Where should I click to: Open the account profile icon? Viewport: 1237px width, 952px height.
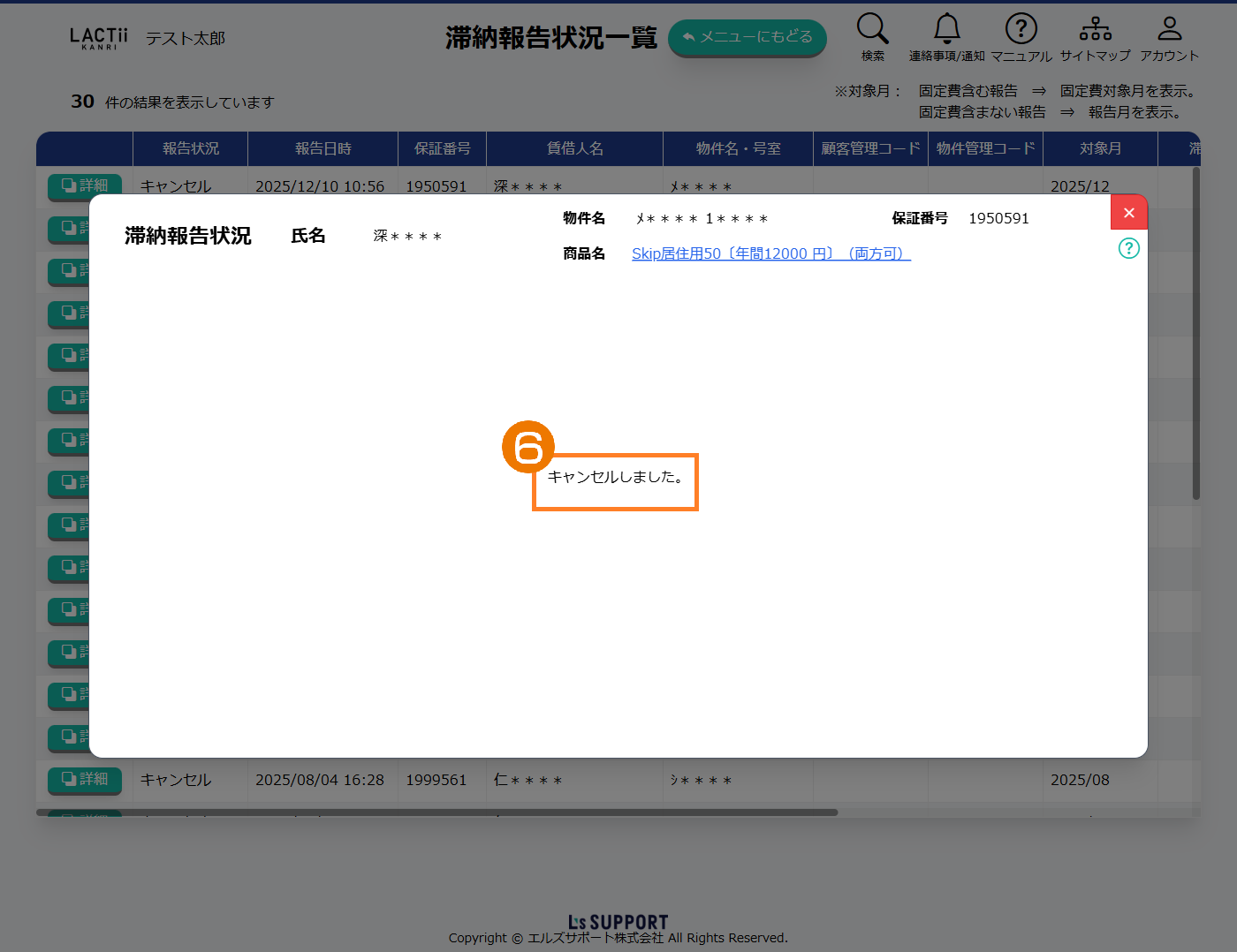pos(1169,29)
